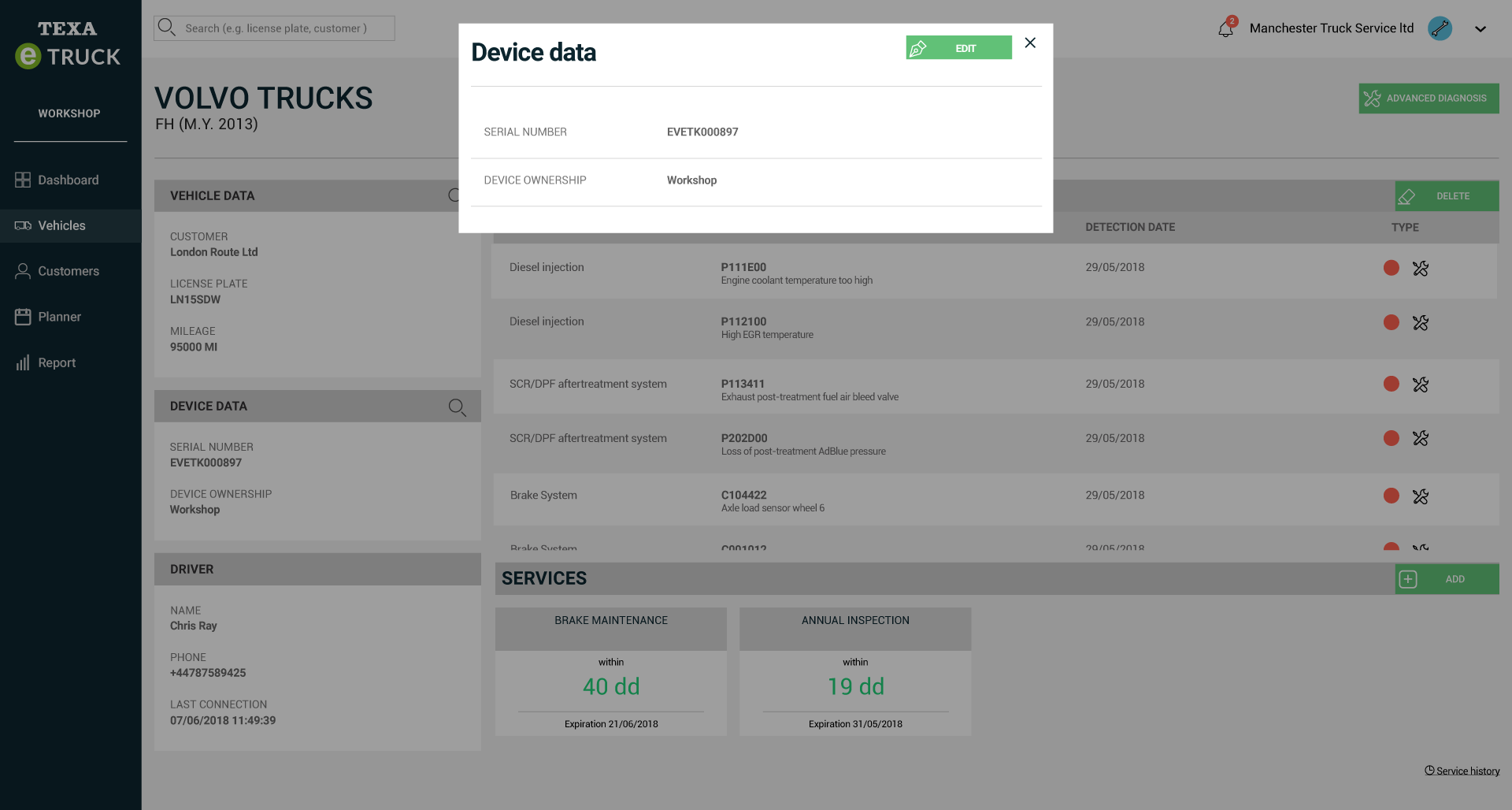The height and width of the screenshot is (810, 1512).
Task: Click magnifier icon in VEHICLE DATA header
Action: [454, 195]
